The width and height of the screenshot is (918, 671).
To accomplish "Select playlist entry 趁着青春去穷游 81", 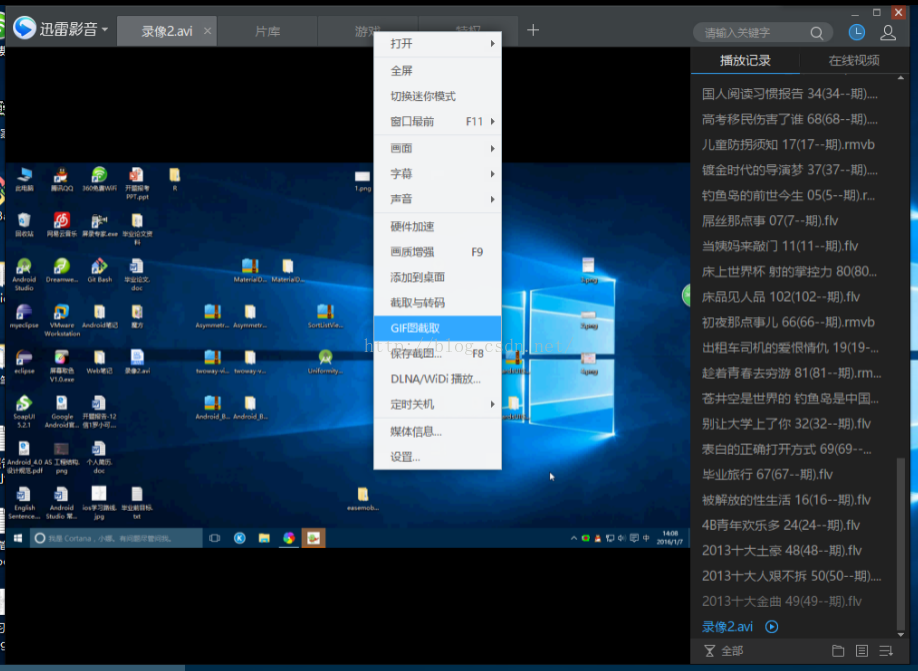I will [793, 373].
